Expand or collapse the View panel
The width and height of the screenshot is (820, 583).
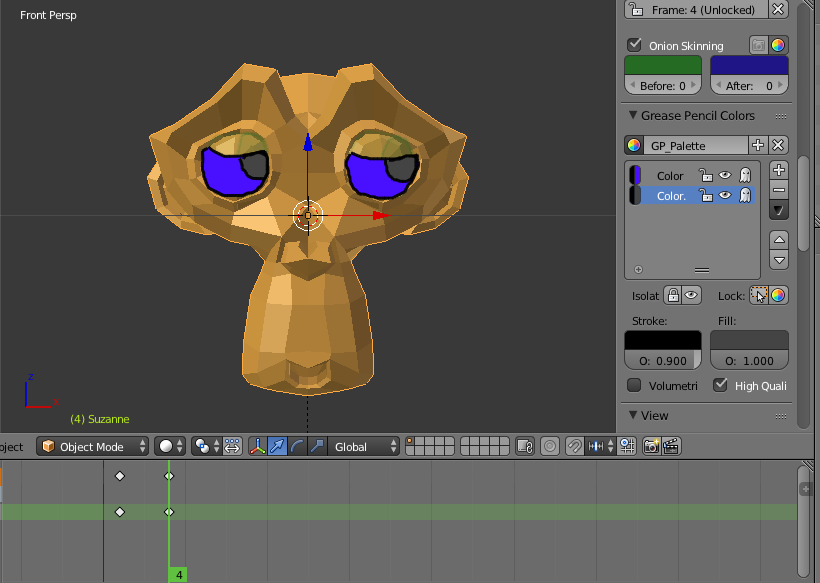[x=633, y=415]
